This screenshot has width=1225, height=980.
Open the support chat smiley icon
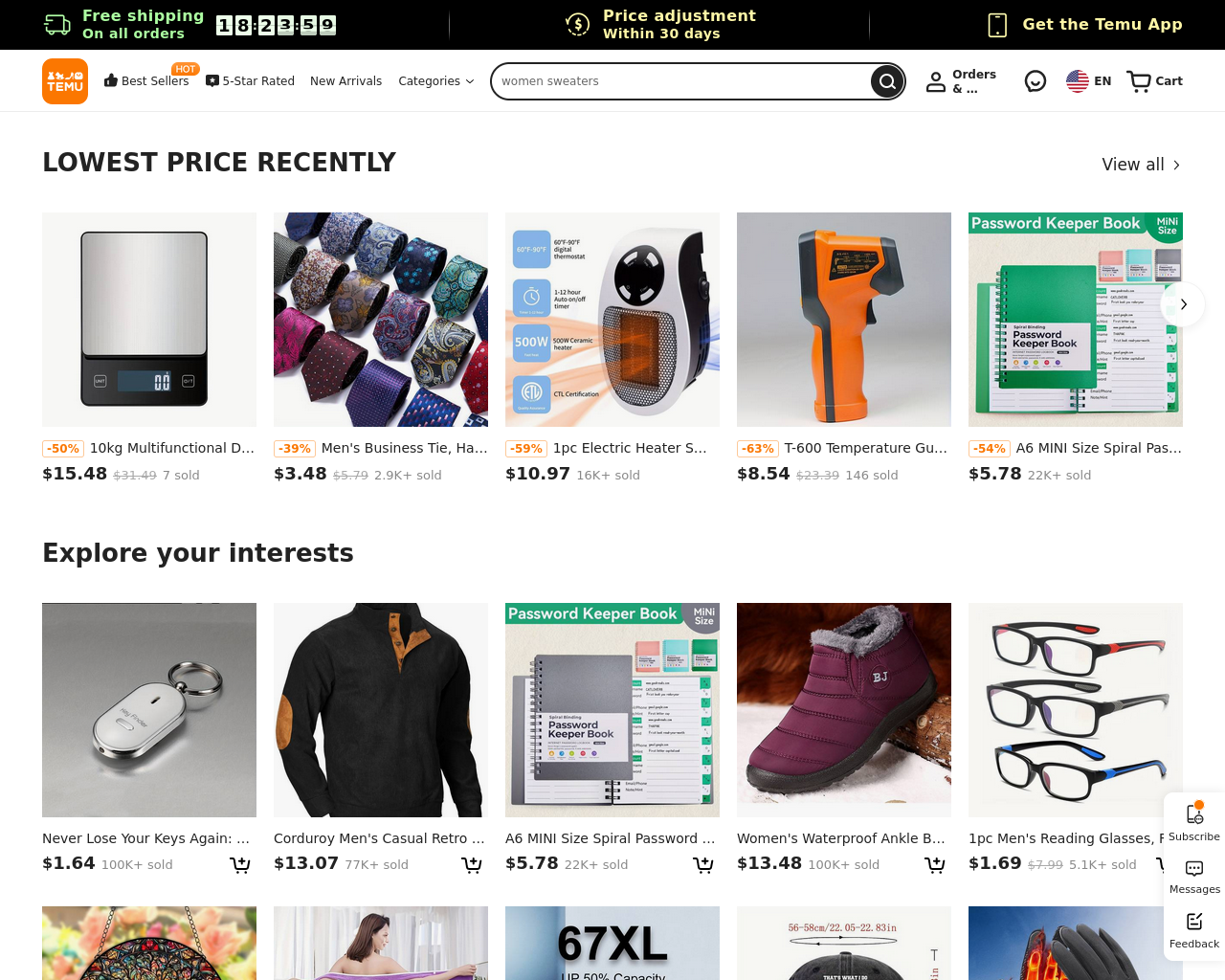(x=1036, y=81)
